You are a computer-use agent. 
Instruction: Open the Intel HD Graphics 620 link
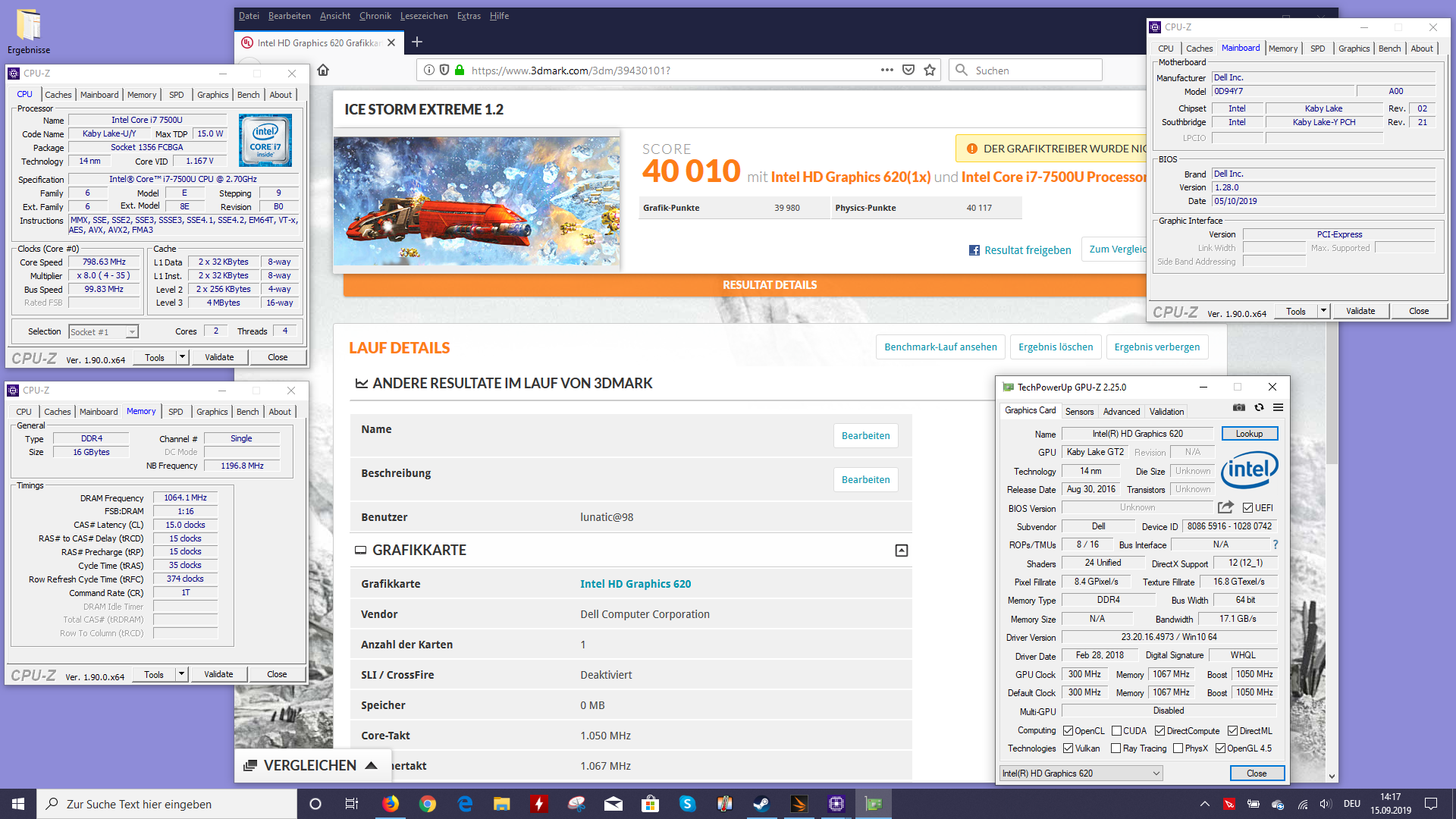click(x=635, y=584)
